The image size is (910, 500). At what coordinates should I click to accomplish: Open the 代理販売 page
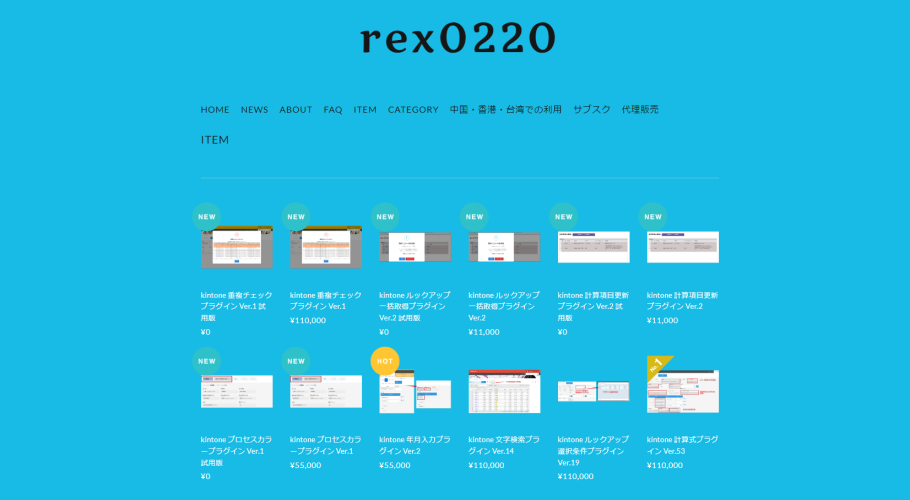[640, 110]
